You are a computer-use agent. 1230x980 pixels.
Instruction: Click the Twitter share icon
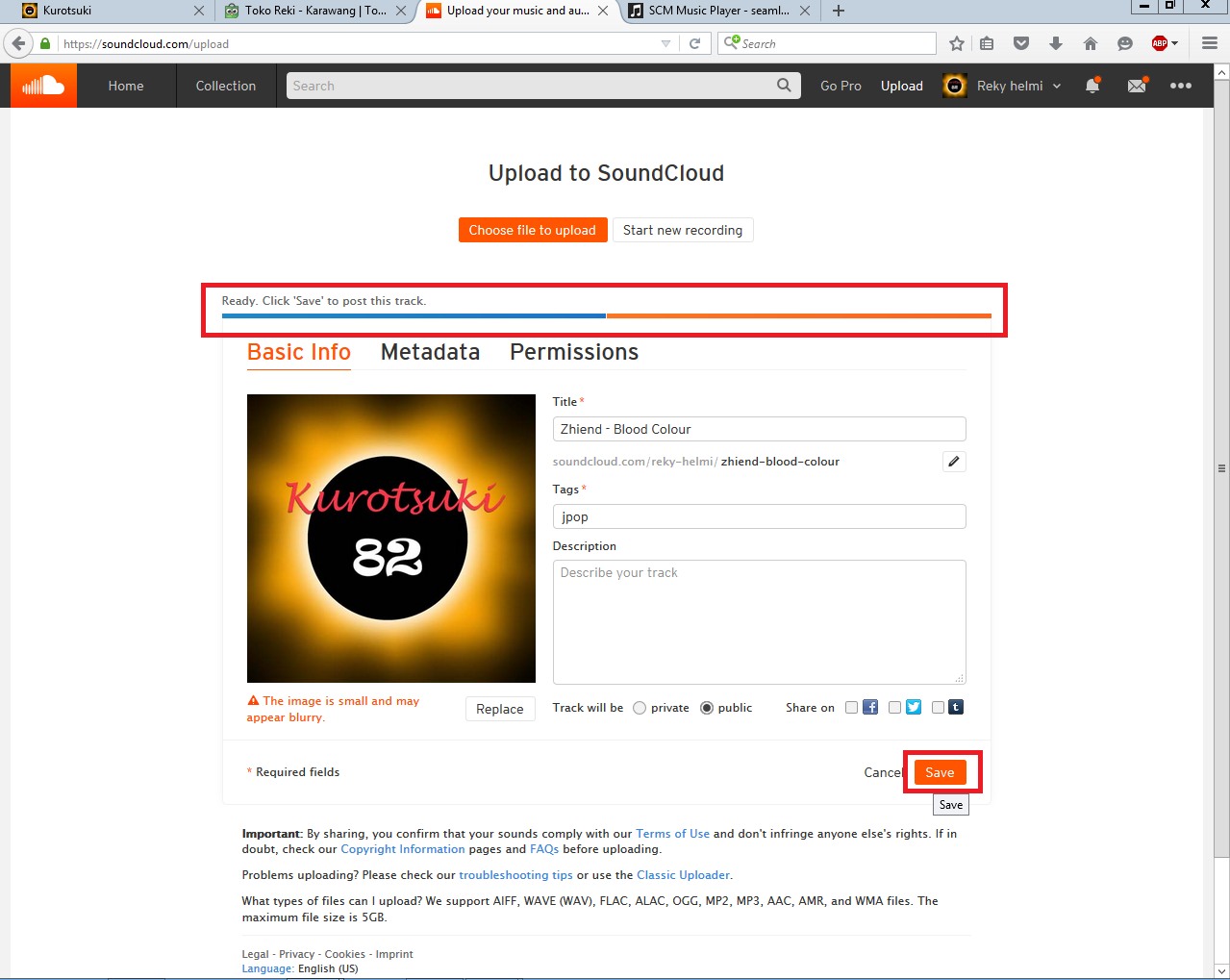[x=914, y=707]
